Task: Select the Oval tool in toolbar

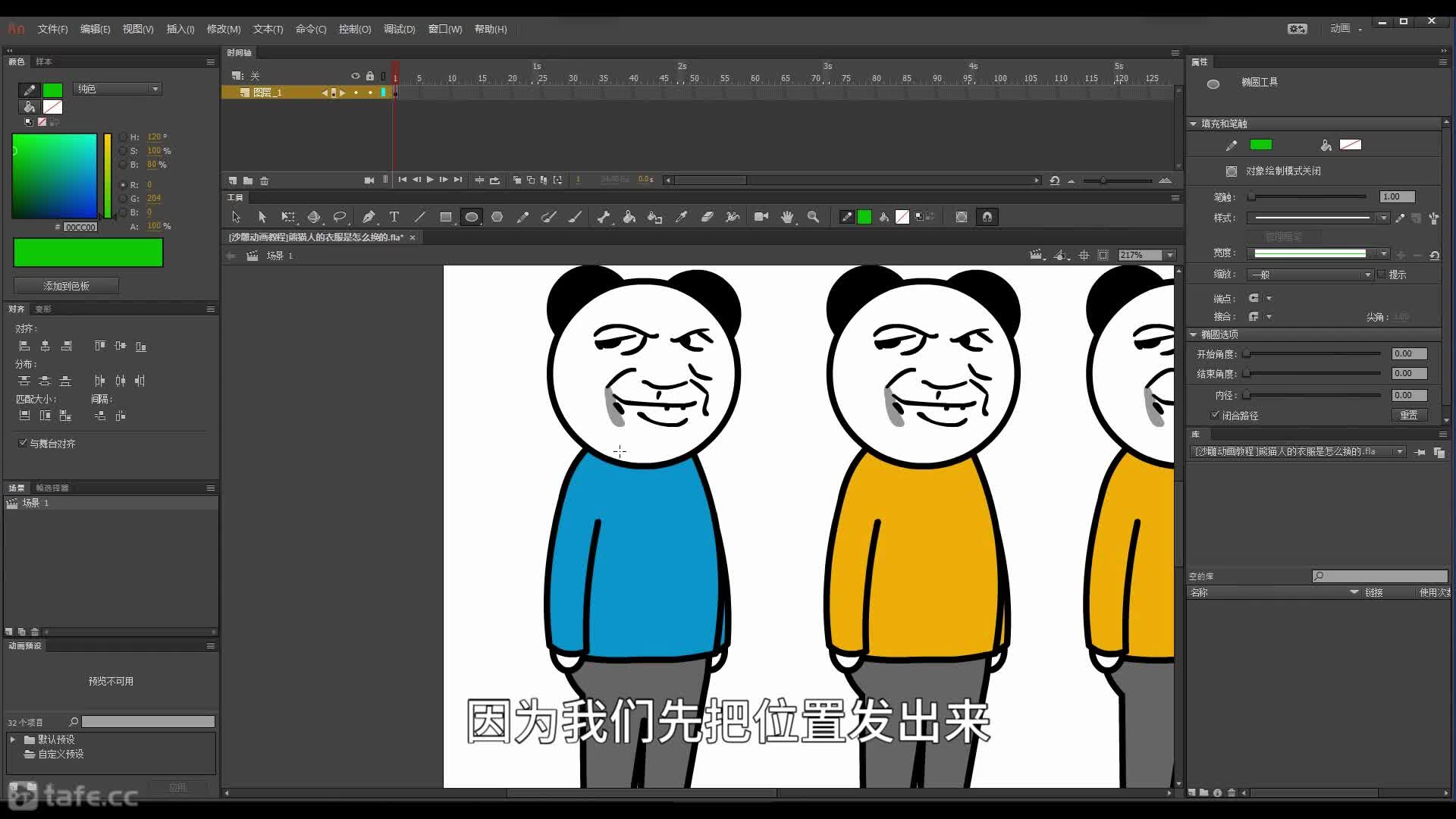Action: pyautogui.click(x=472, y=217)
